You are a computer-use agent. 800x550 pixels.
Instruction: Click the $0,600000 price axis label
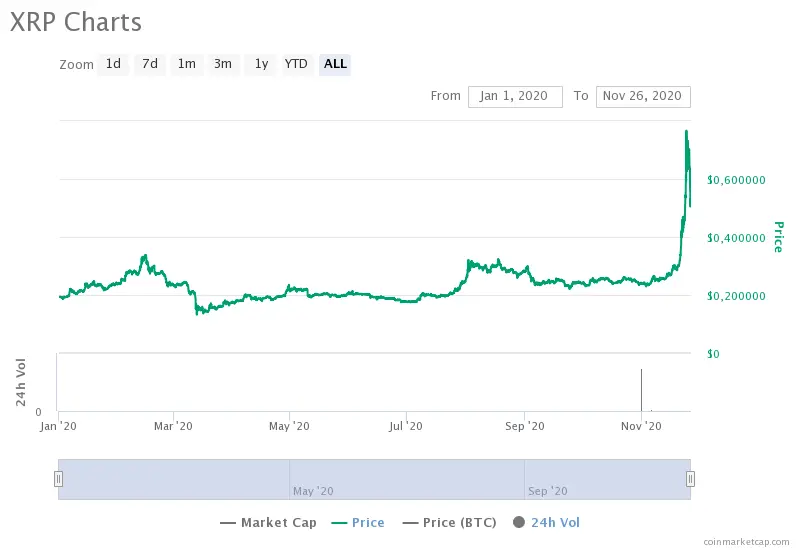(736, 180)
